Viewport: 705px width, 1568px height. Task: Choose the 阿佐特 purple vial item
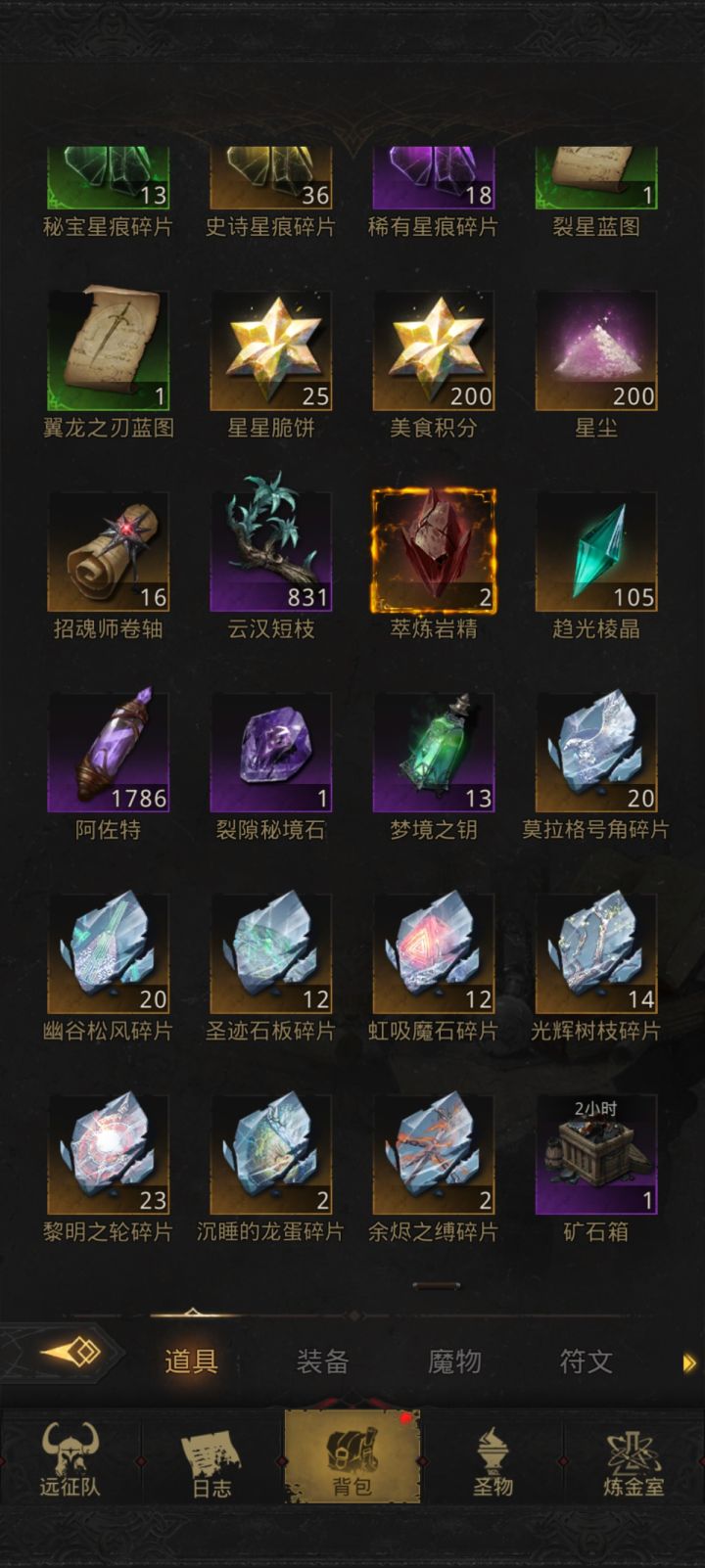point(108,753)
